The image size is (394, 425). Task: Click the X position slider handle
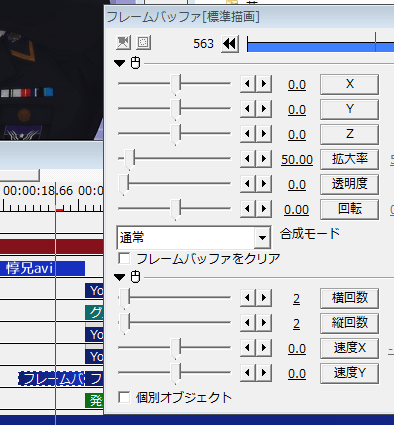pyautogui.click(x=175, y=85)
